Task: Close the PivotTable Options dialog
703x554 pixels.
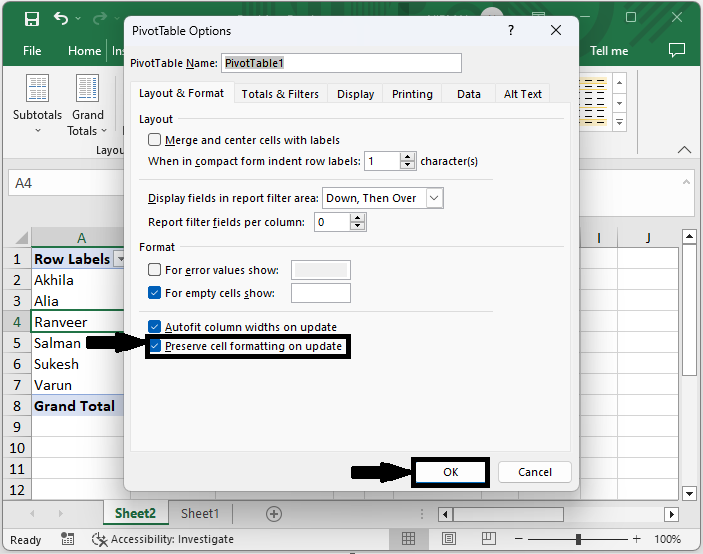Action: point(556,30)
